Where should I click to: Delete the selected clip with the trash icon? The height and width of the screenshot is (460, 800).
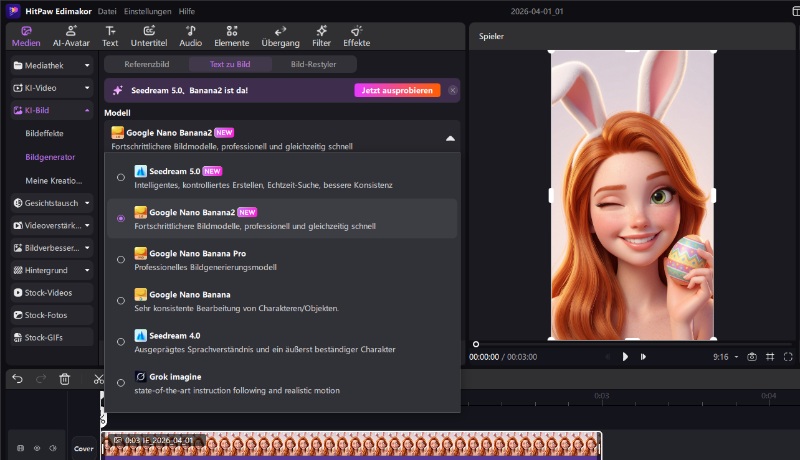65,379
